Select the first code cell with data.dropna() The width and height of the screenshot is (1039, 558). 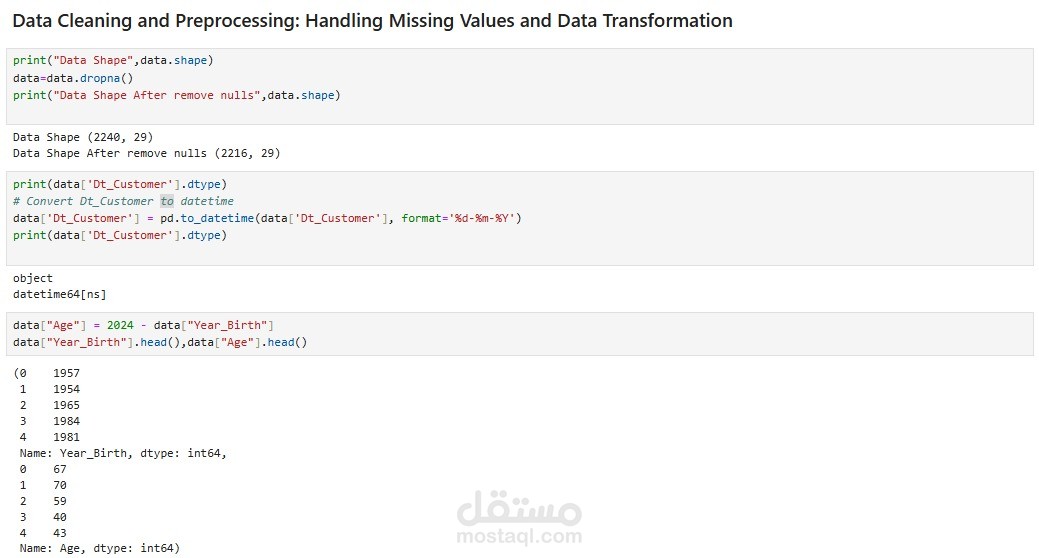click(x=520, y=86)
